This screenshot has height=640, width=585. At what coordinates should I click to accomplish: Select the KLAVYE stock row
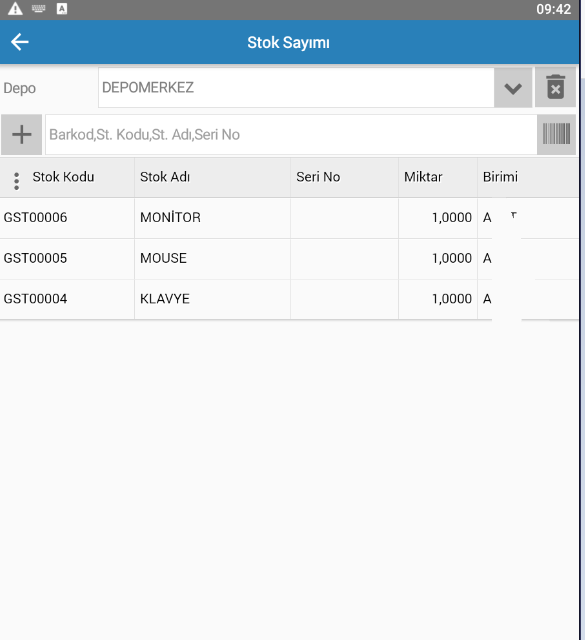(289, 299)
